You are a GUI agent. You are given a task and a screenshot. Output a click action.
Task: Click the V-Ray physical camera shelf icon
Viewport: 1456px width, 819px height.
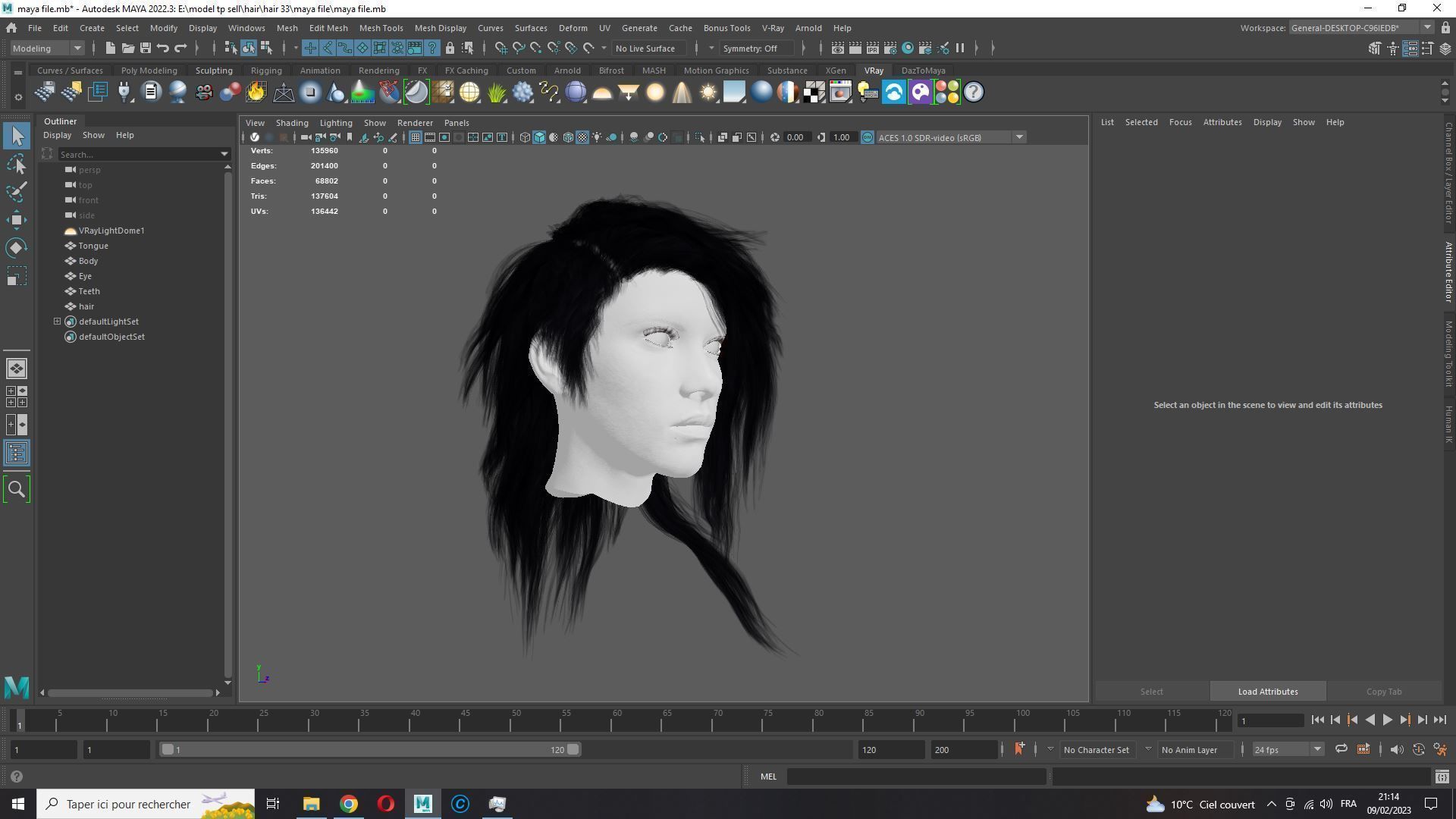pos(203,93)
